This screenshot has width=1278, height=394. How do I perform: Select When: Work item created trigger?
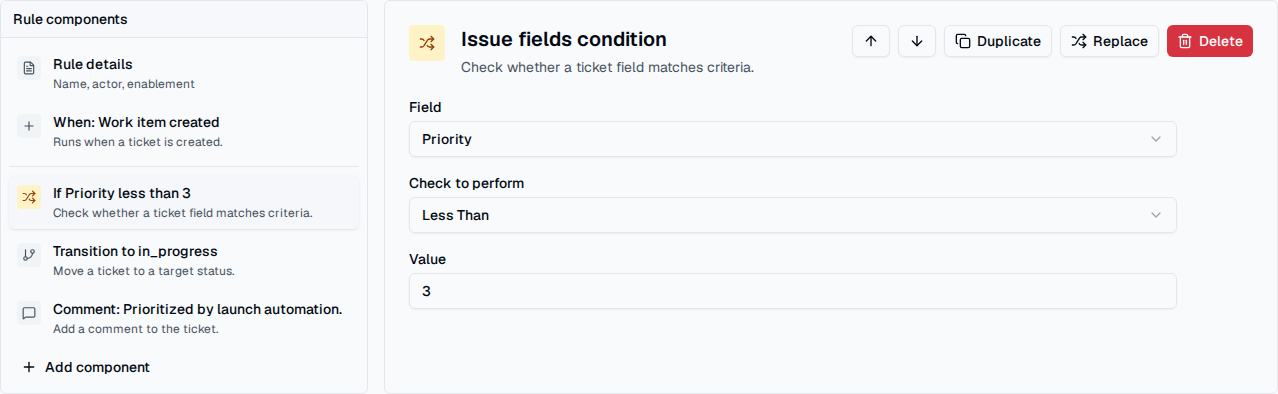[184, 131]
